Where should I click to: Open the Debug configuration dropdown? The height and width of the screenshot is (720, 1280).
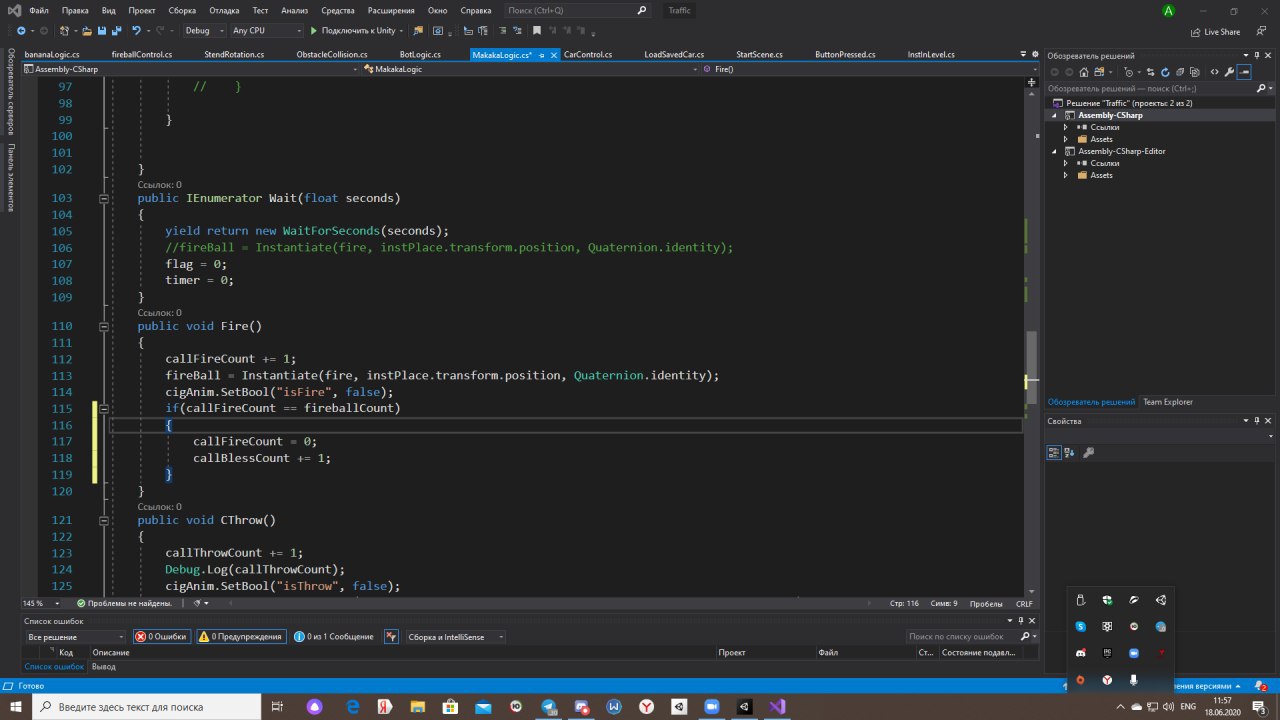(205, 31)
